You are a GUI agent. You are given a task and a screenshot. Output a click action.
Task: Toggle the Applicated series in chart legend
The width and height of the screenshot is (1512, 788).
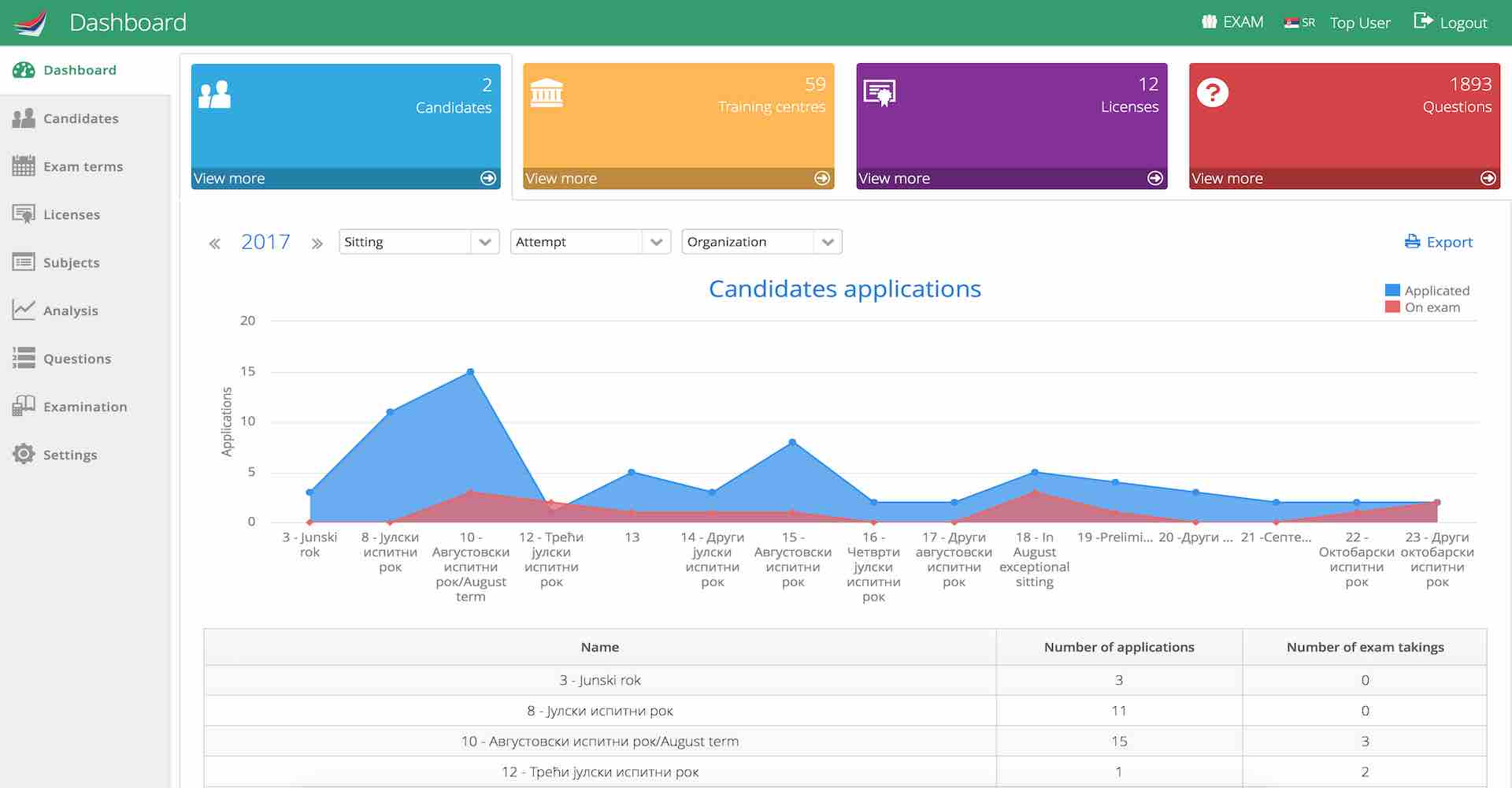1427,291
